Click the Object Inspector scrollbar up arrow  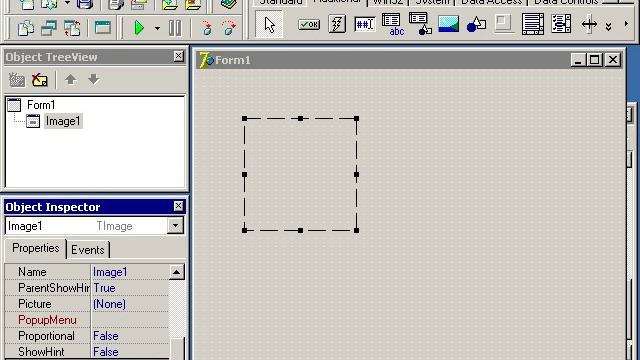tap(177, 272)
